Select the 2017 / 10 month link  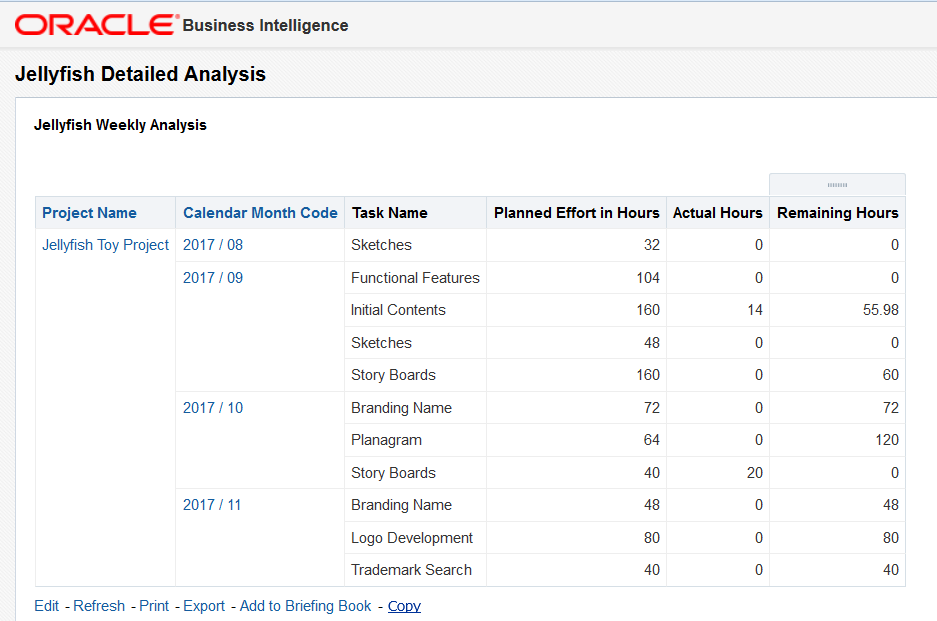tap(213, 408)
